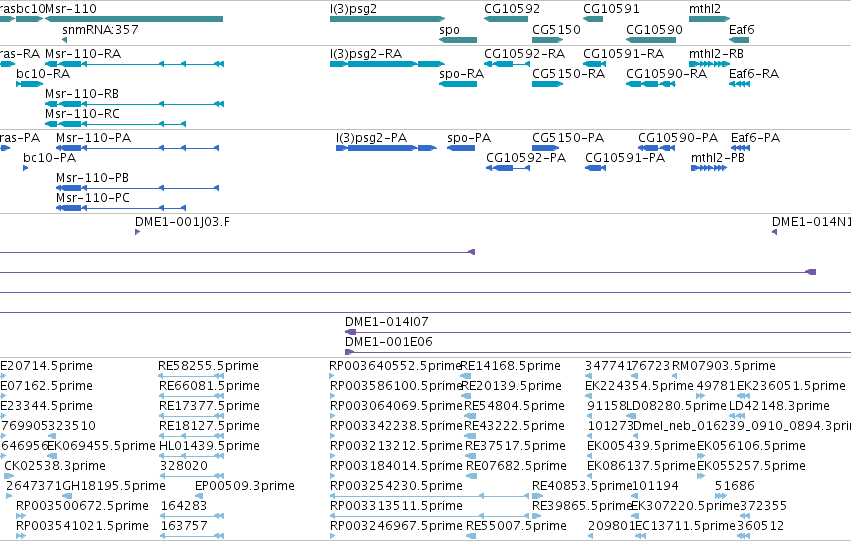Open the CG10591-RA transcript label
The image size is (851, 541).
(x=624, y=54)
